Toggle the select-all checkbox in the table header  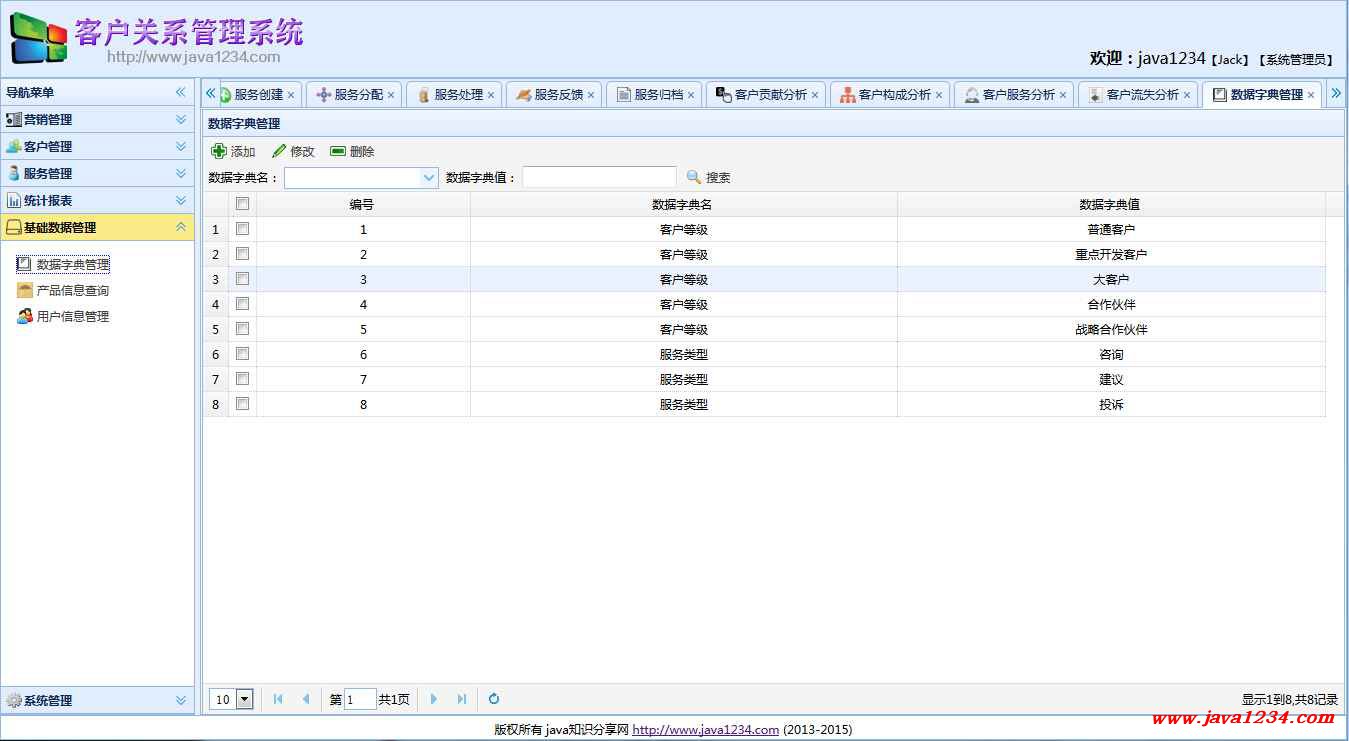coord(242,204)
